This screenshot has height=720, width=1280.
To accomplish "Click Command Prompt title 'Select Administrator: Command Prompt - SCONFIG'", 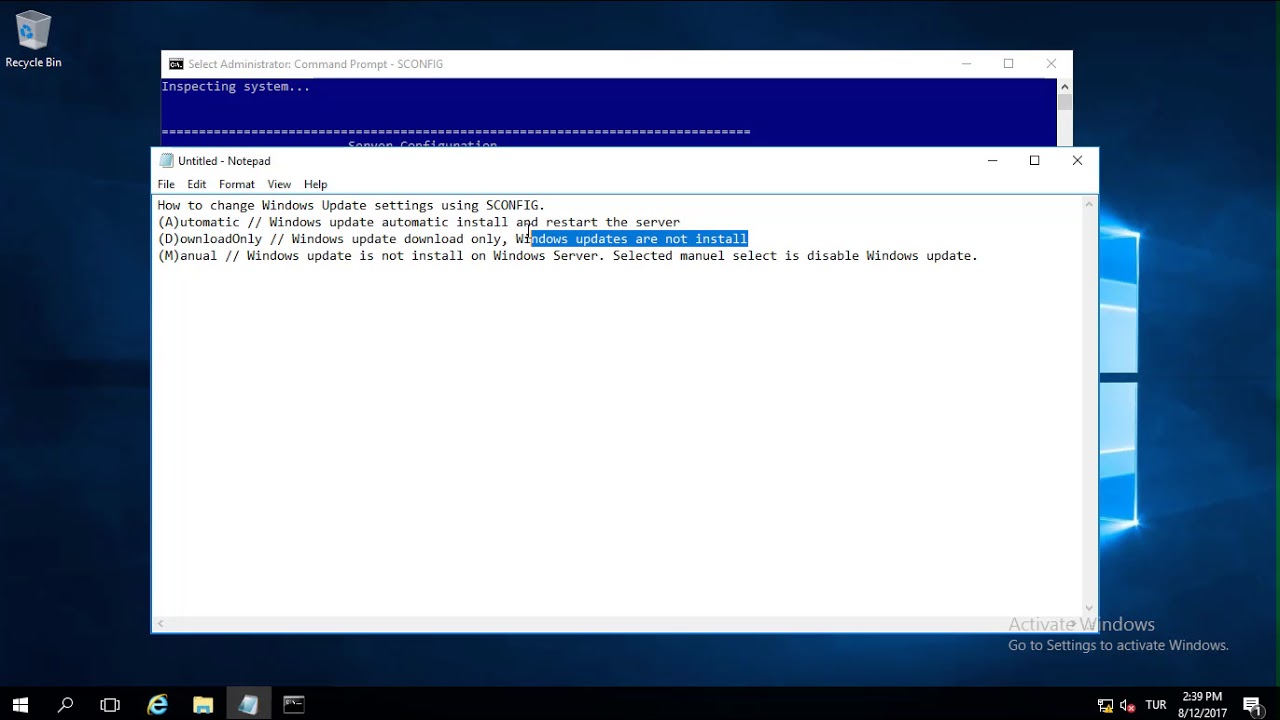I will [x=315, y=64].
